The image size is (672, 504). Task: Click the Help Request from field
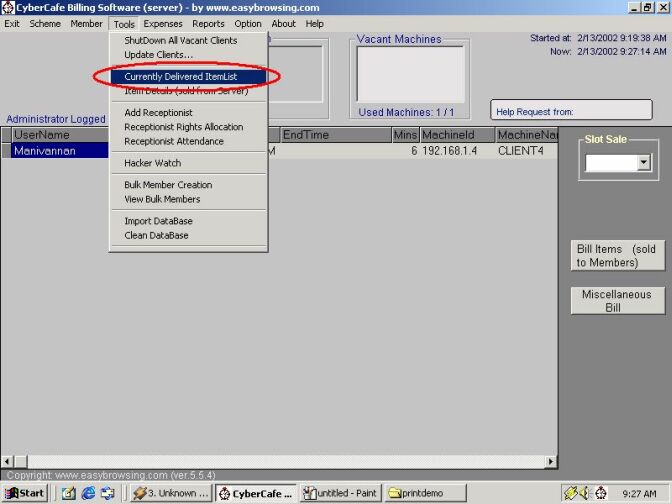point(575,110)
